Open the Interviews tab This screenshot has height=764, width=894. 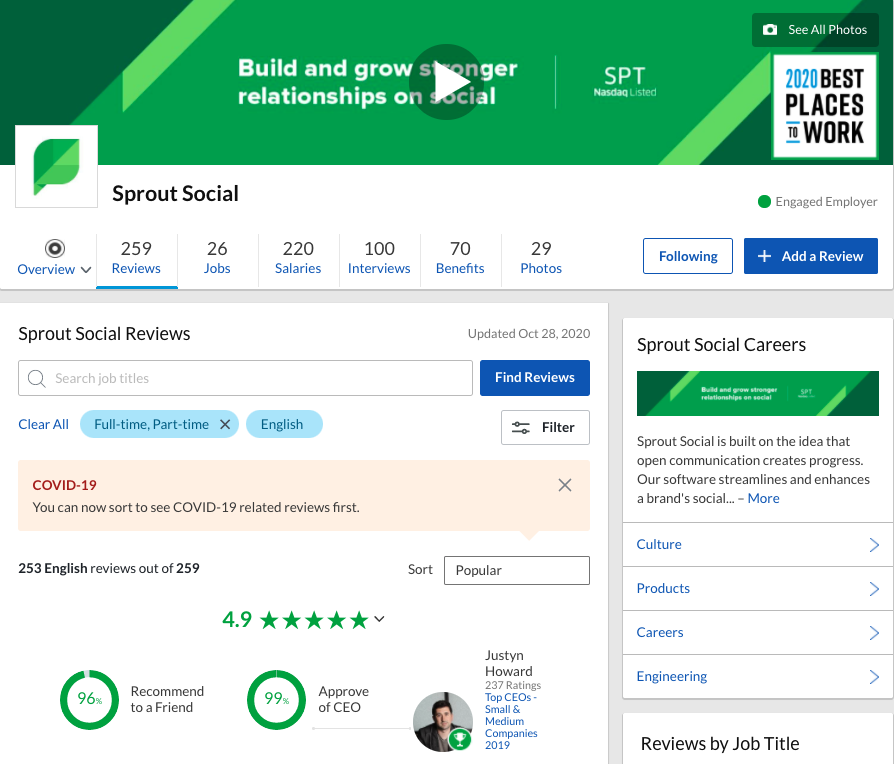point(379,258)
